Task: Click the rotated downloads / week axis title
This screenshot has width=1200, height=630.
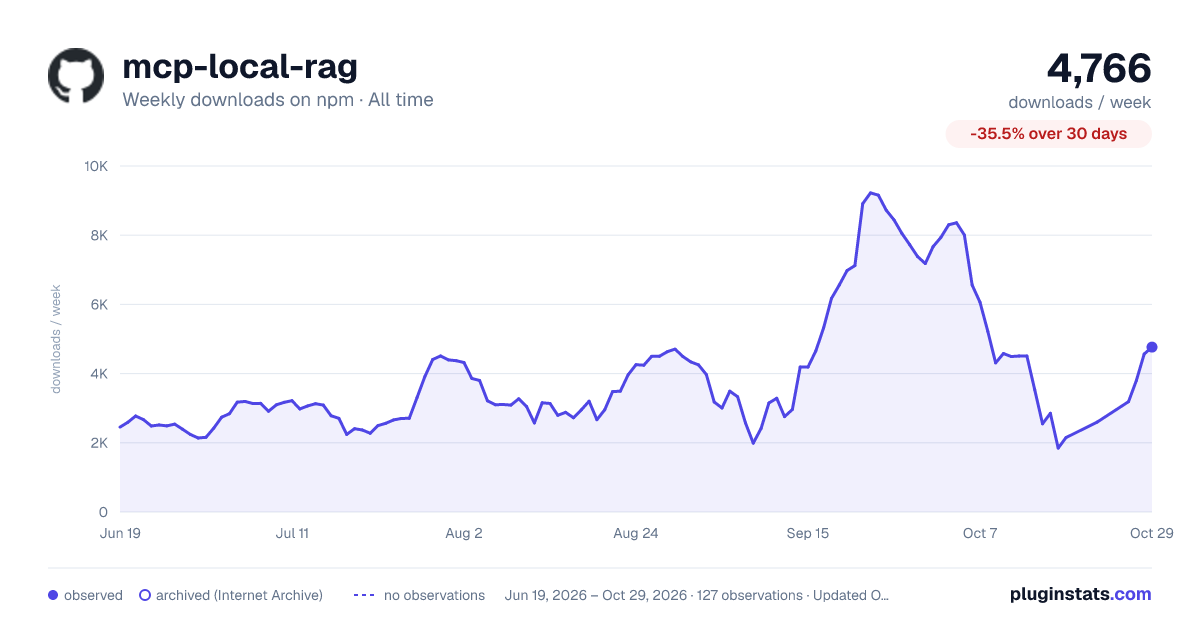Action: 56,339
